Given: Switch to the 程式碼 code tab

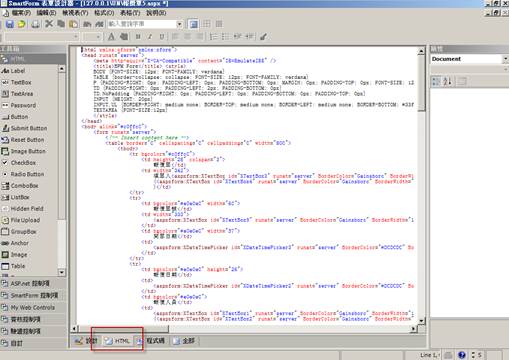Looking at the screenshot, I should pos(151,341).
